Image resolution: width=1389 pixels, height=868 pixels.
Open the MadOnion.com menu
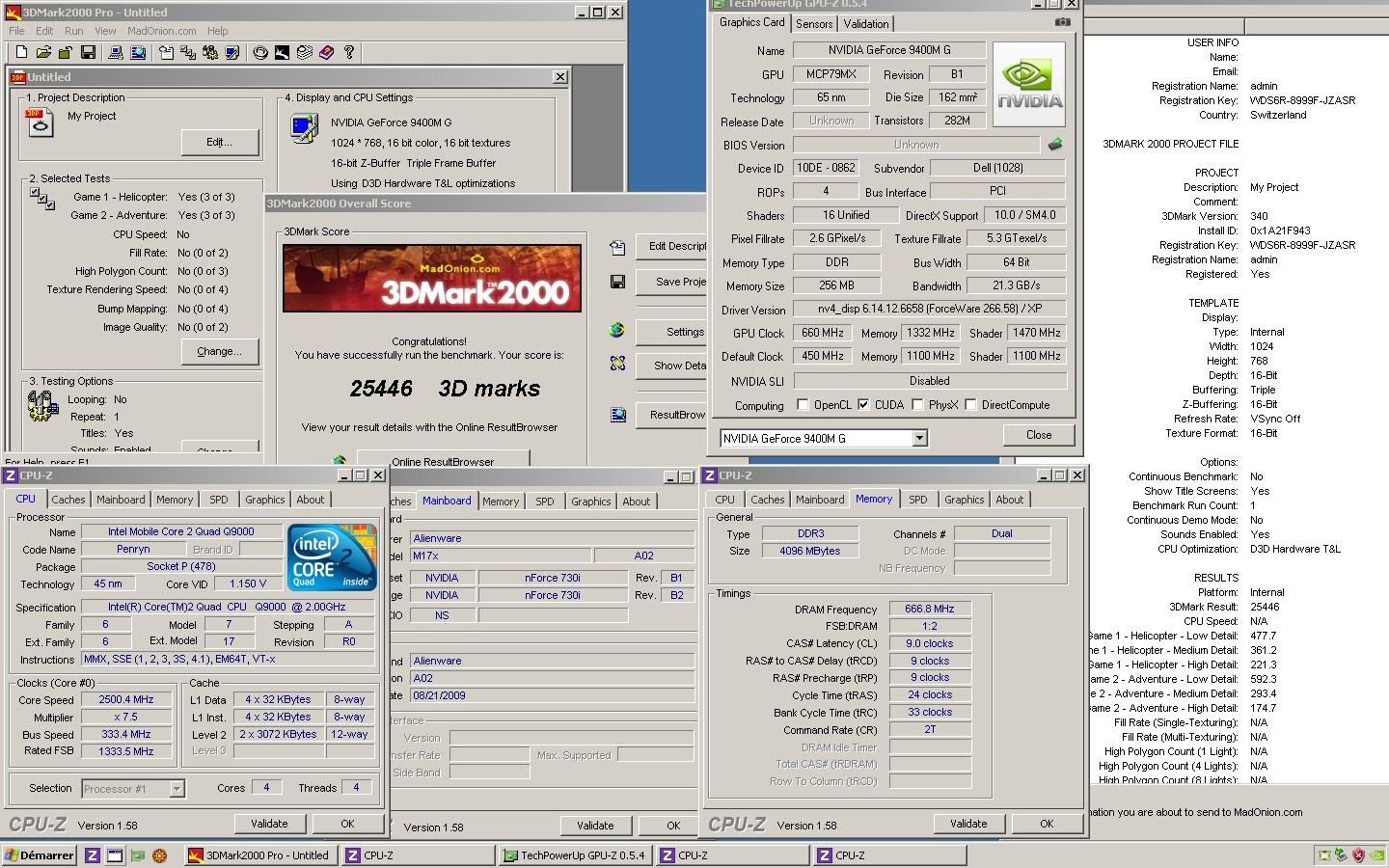pos(162,31)
